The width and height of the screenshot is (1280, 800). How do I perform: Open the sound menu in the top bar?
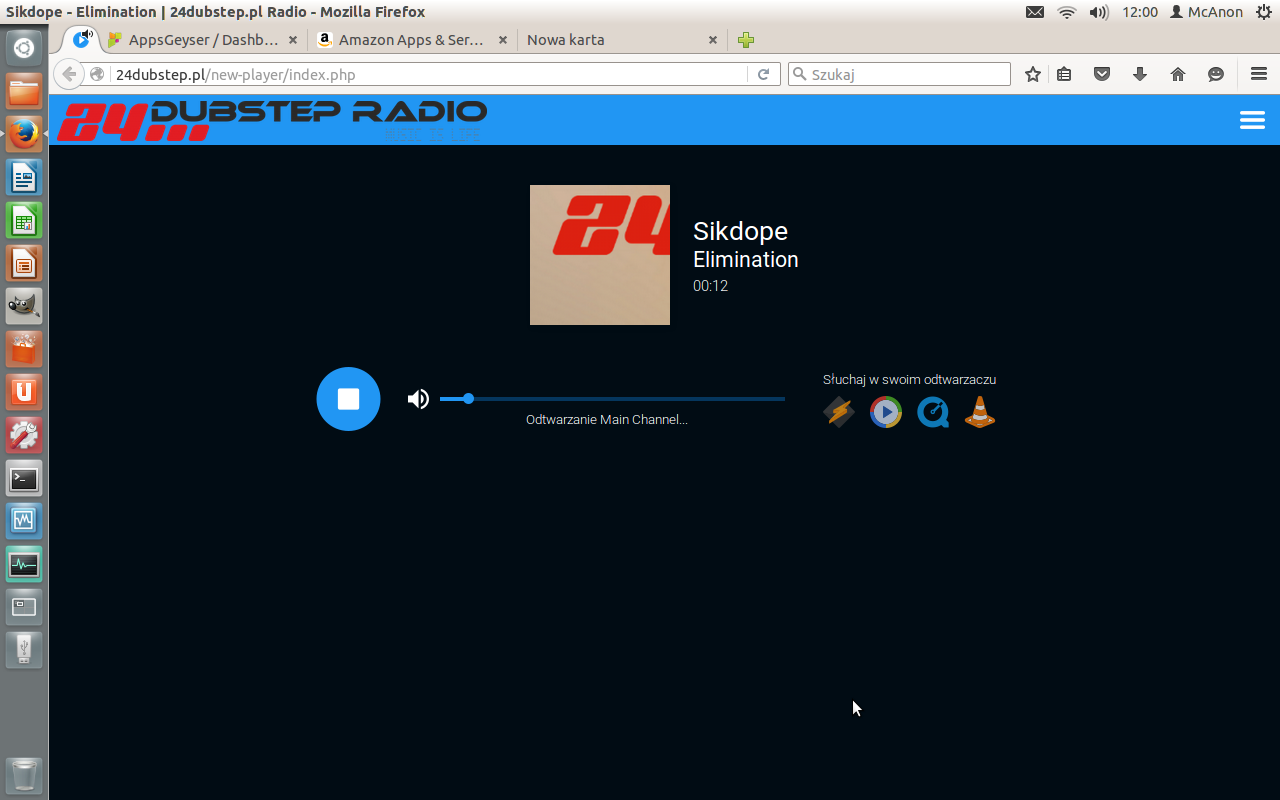pyautogui.click(x=1100, y=12)
